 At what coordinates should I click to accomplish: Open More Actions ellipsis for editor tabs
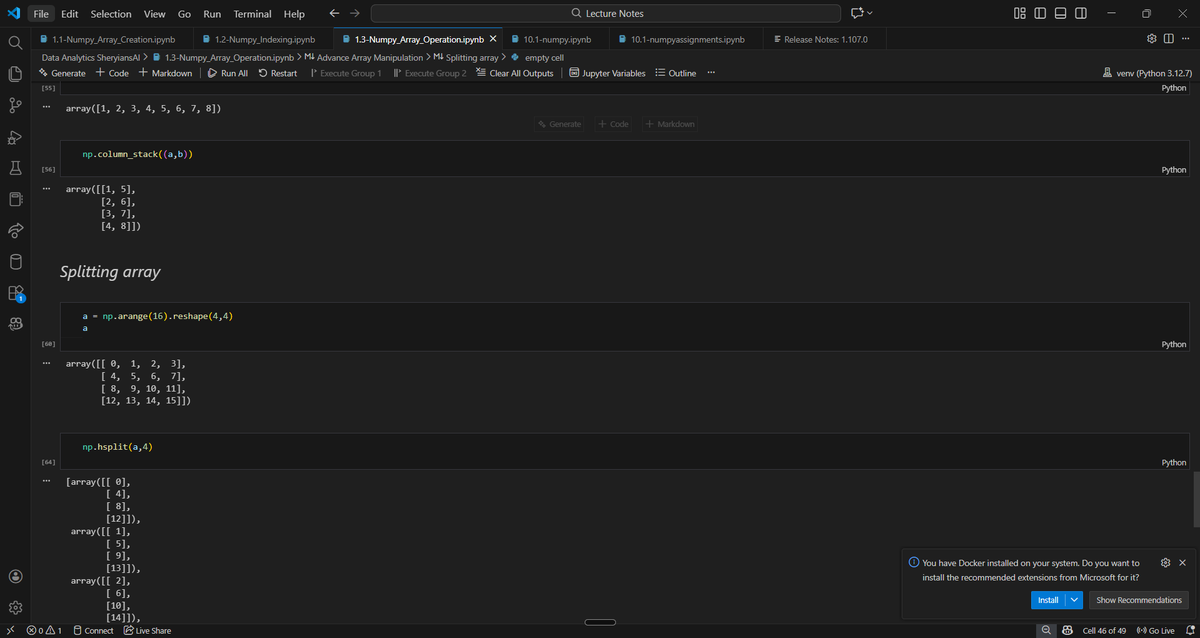coord(1185,39)
